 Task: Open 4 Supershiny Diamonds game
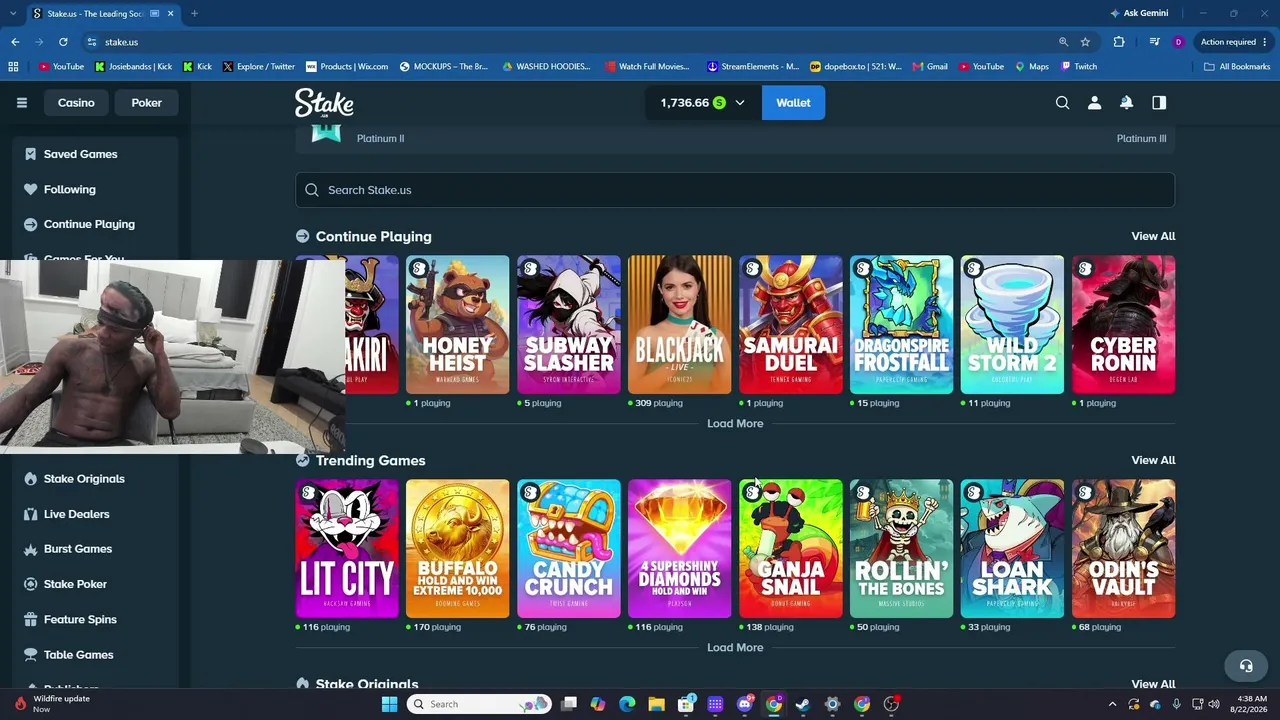point(679,548)
